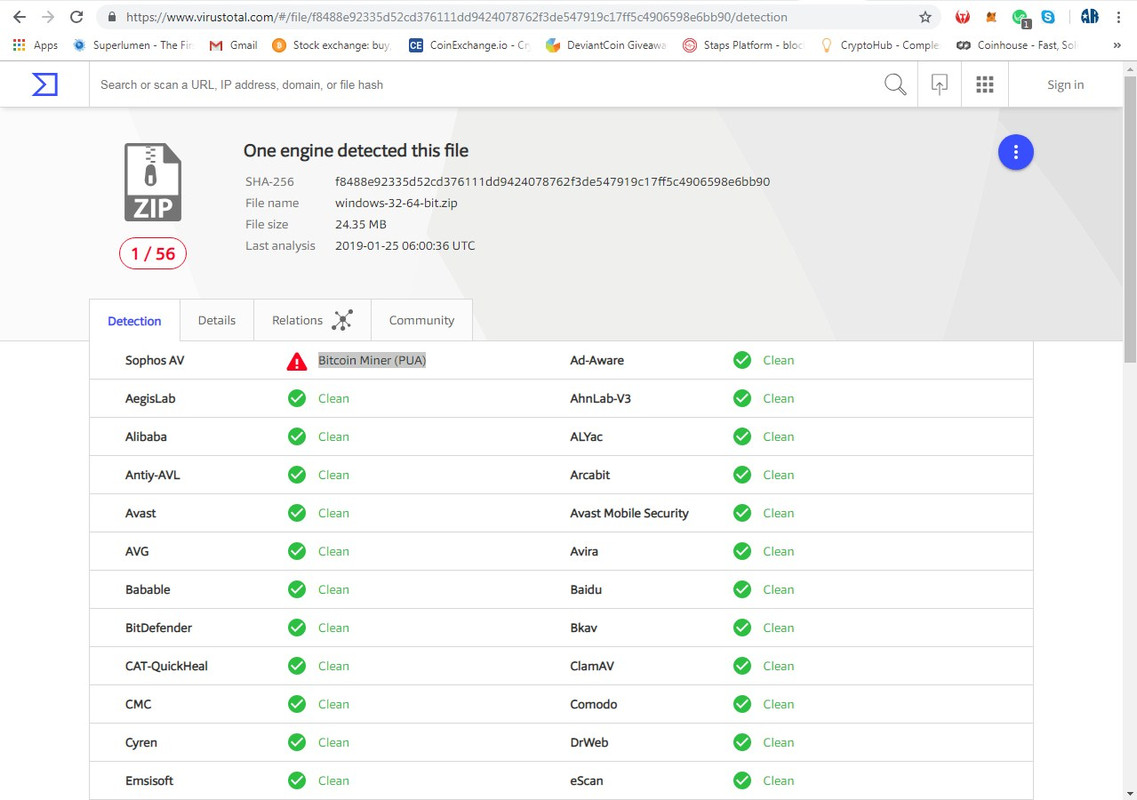
Task: Open the Staps Platform bookmark
Action: pyautogui.click(x=743, y=45)
